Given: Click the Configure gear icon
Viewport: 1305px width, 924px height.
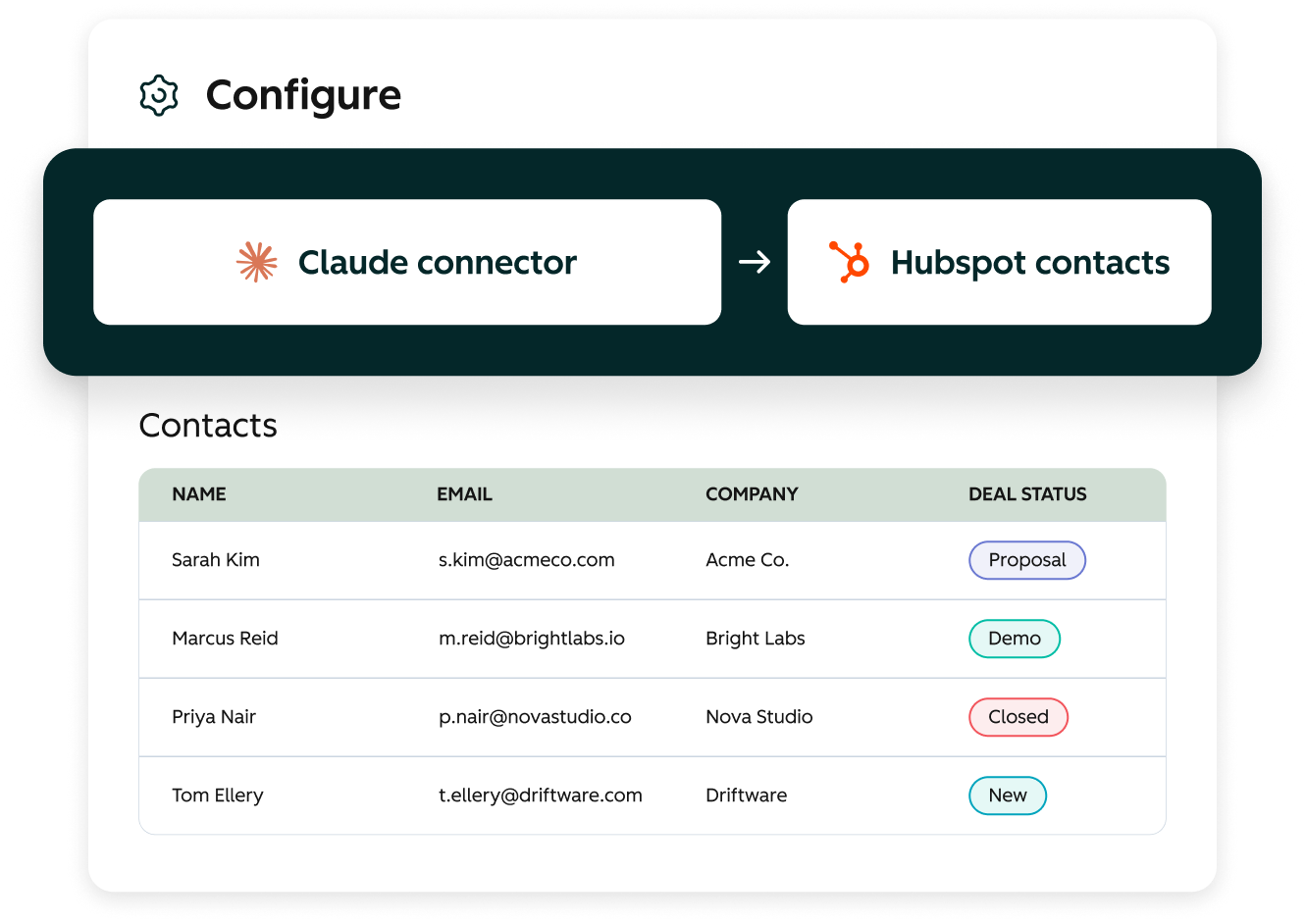Looking at the screenshot, I should [159, 95].
